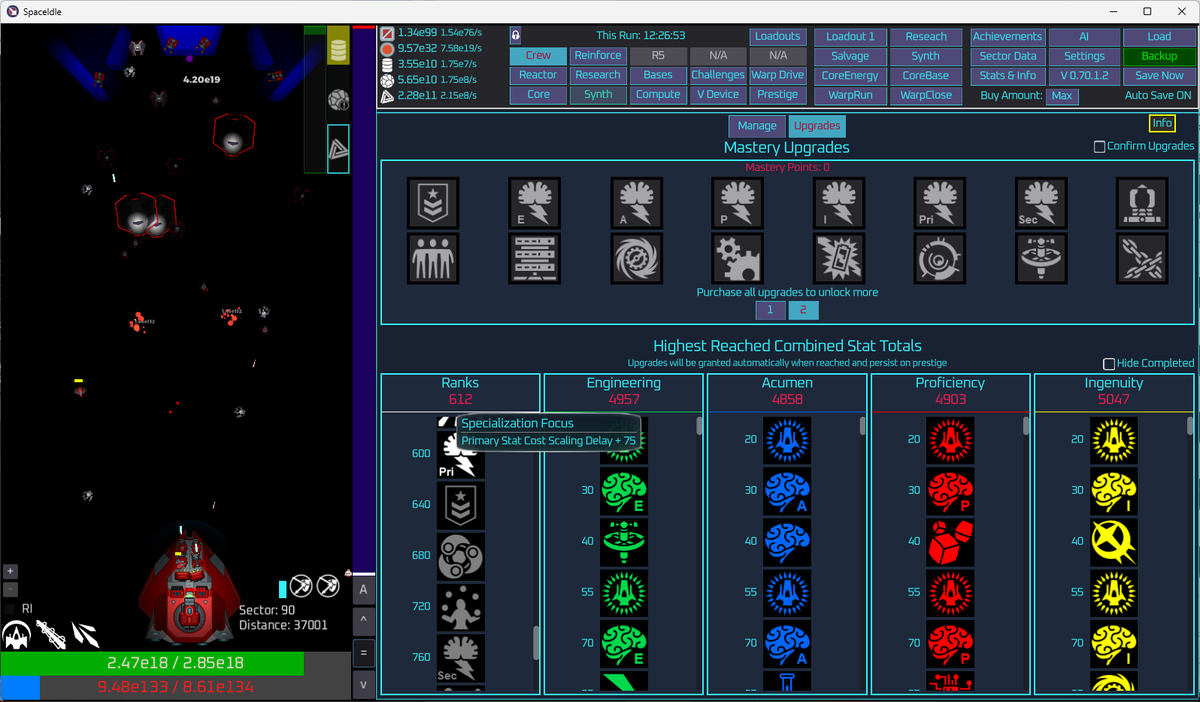
Task: Click the Ranks list scrollbar thumb
Action: tap(536, 643)
